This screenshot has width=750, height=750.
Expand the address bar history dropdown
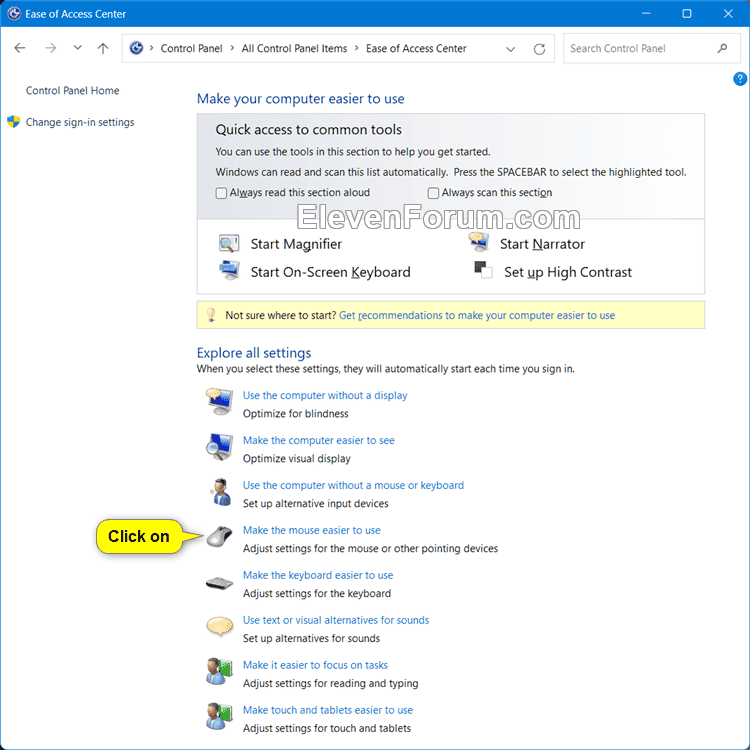pyautogui.click(x=510, y=49)
